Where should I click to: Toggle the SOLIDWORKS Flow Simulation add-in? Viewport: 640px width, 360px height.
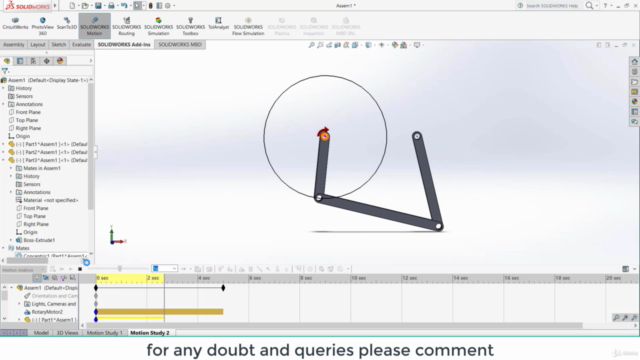[248, 26]
